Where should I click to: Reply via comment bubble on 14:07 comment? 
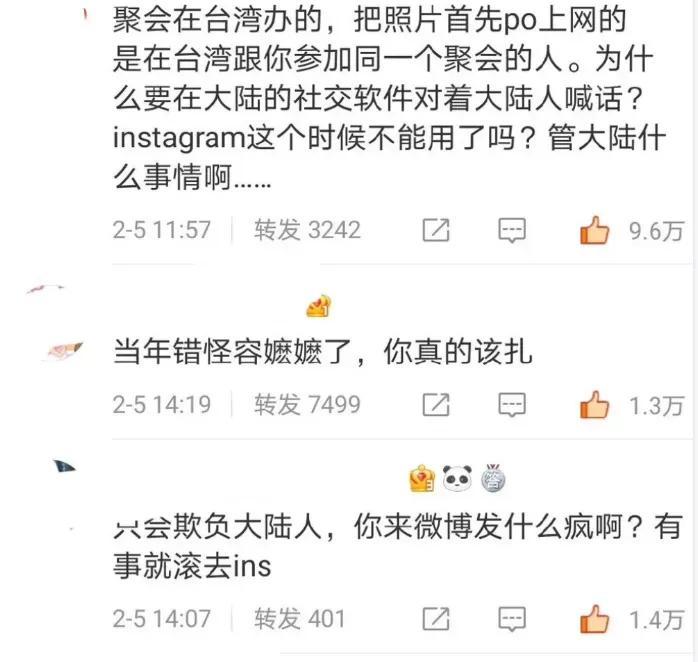tap(512, 619)
